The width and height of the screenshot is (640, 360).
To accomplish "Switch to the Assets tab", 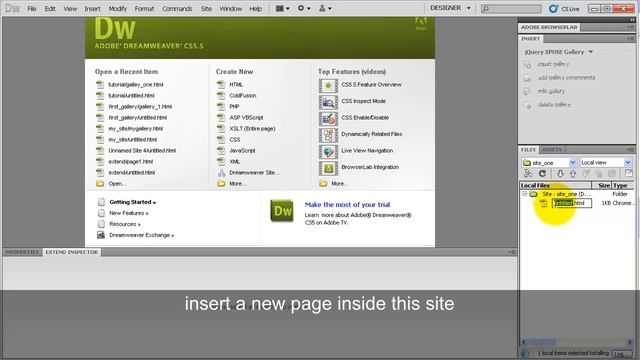I will [552, 150].
